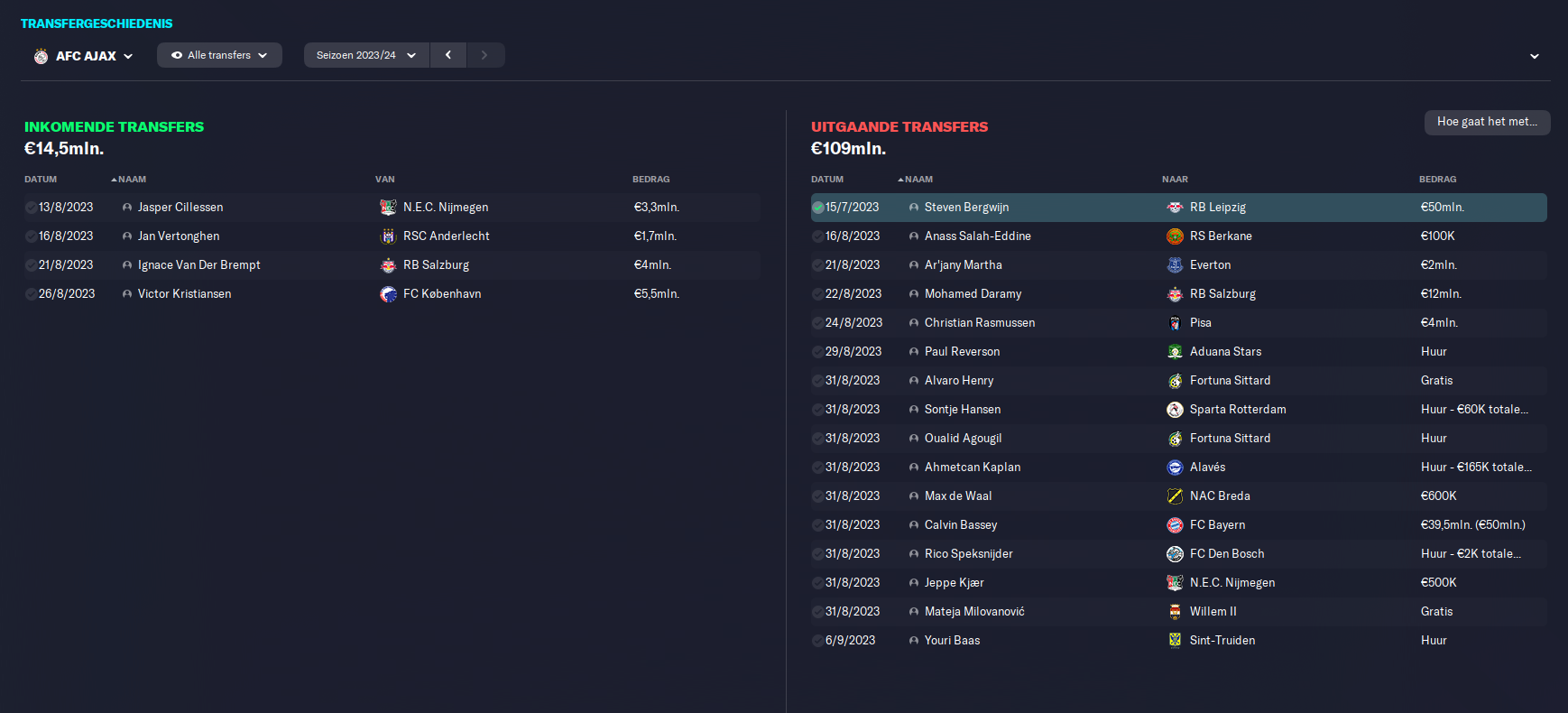Click Fortuna Sittard crest in Alvaro Henry row
This screenshot has height=713, width=1568.
pyautogui.click(x=1175, y=381)
